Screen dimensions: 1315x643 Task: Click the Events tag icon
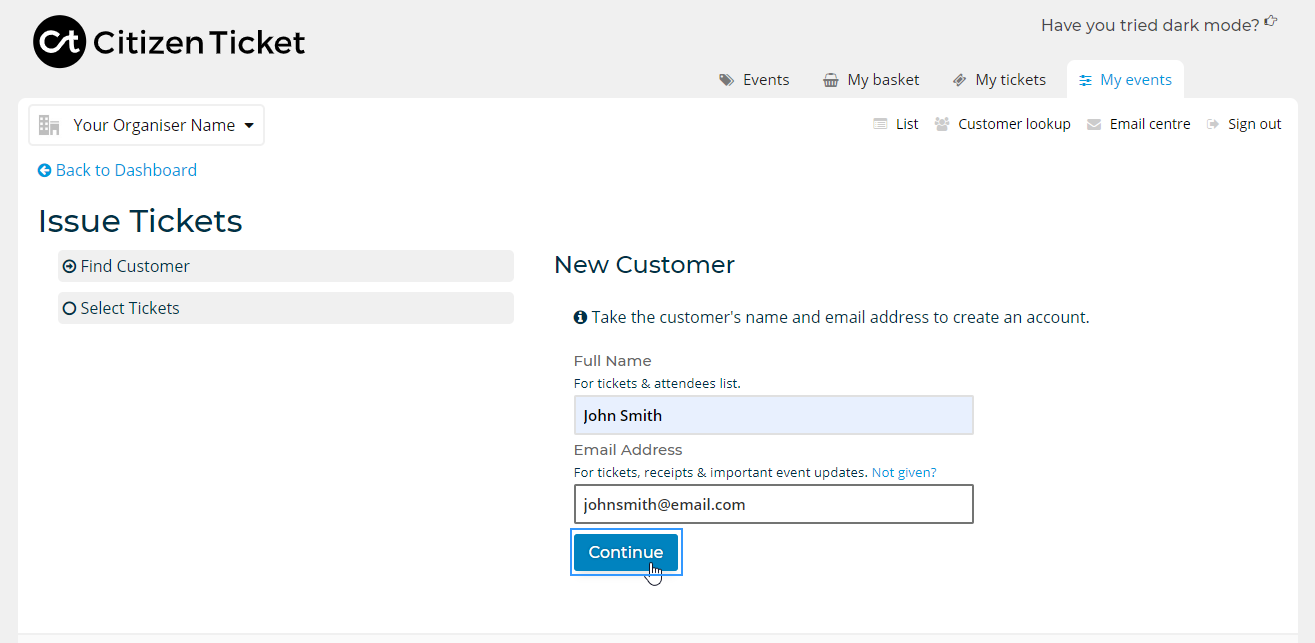727,80
